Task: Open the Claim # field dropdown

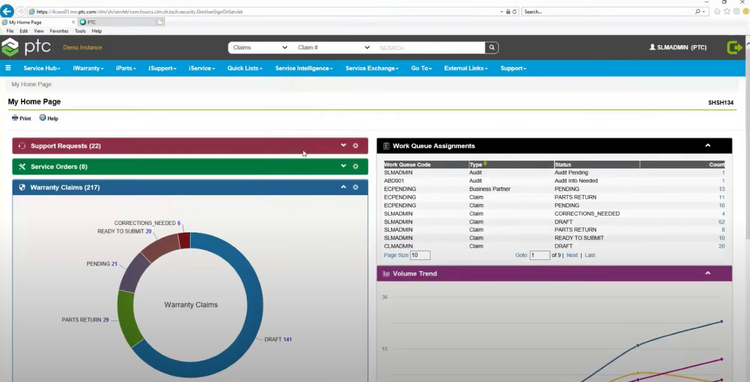Action: (x=333, y=47)
